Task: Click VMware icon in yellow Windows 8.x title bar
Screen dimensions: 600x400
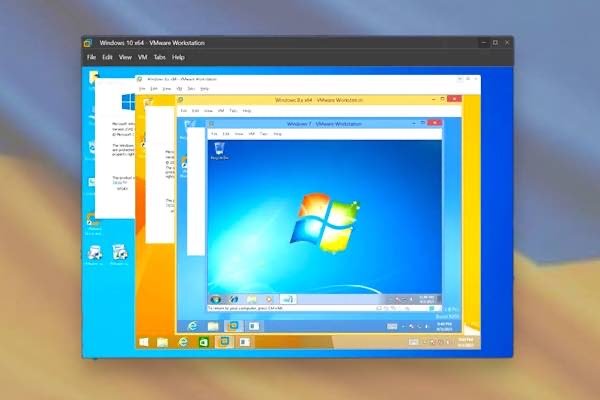Action: 180,100
